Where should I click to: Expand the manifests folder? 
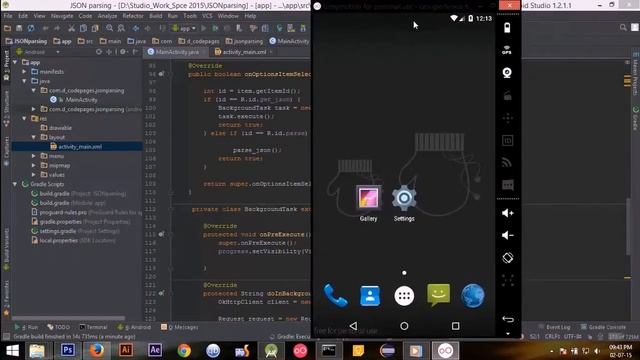click(24, 72)
